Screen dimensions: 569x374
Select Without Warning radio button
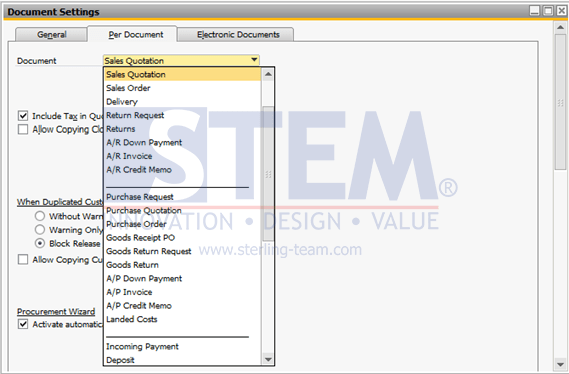40,216
